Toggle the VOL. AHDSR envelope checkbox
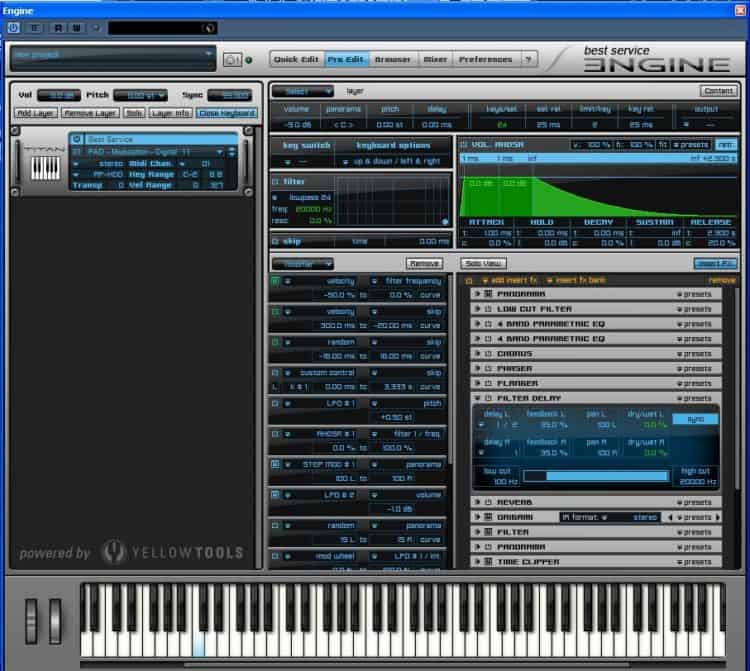750x671 pixels. coord(463,144)
